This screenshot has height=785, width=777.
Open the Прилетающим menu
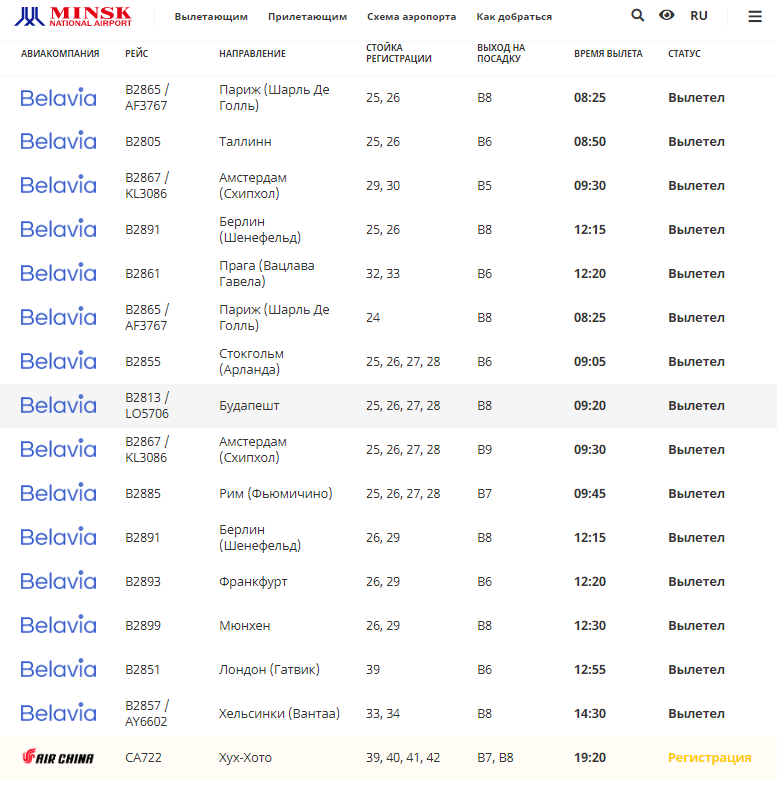coord(307,17)
